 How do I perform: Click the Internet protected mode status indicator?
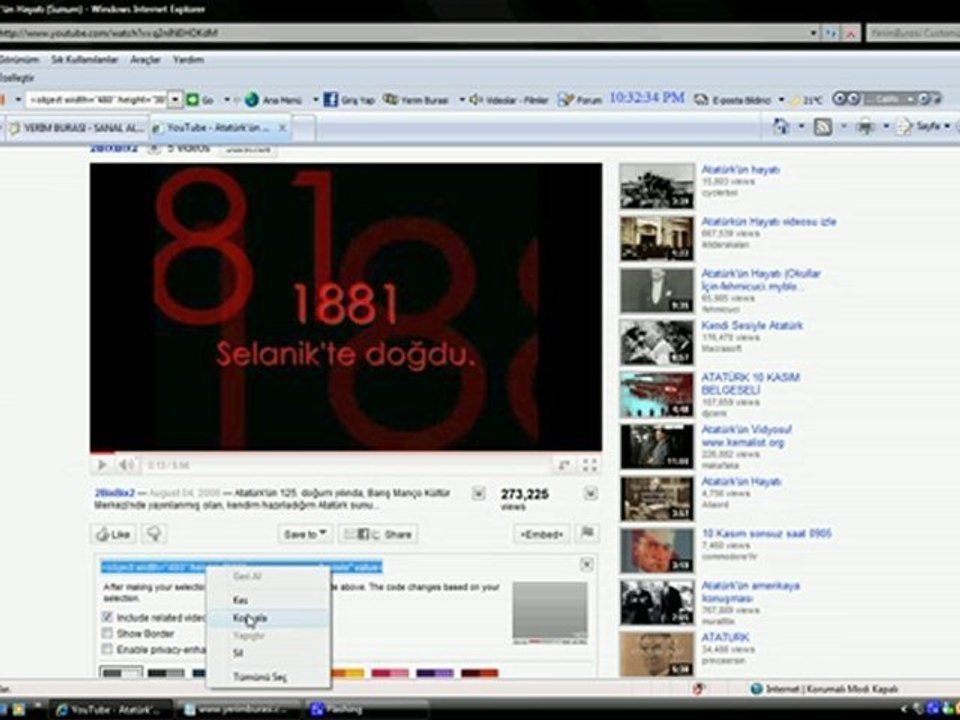824,689
